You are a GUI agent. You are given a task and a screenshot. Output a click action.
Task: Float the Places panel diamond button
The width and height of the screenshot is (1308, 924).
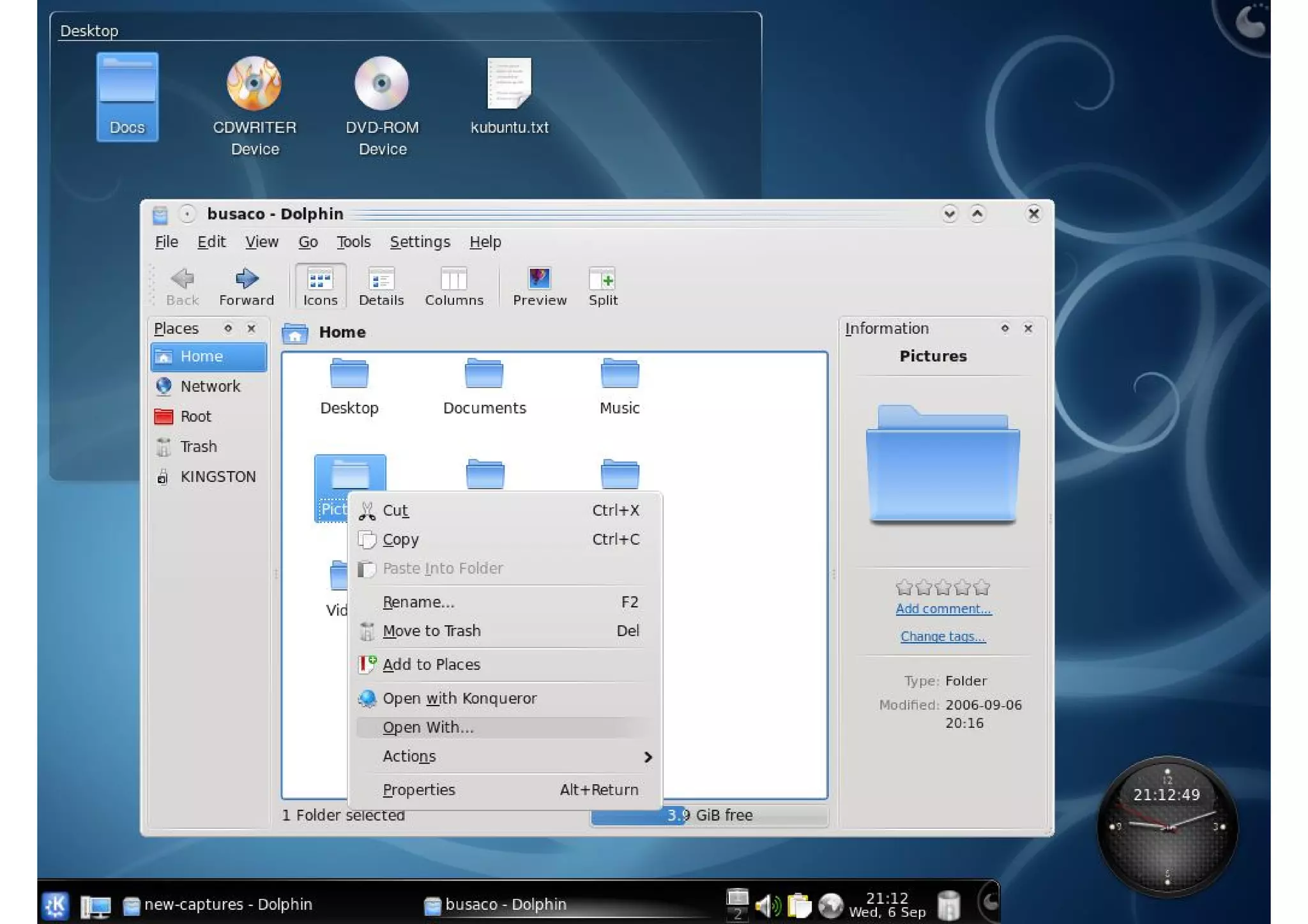point(228,328)
